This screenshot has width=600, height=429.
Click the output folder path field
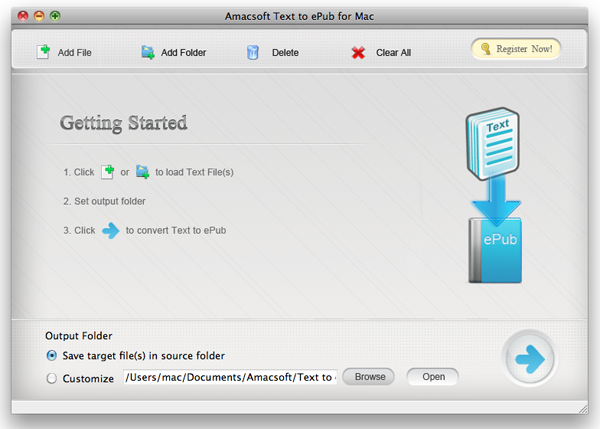tap(230, 377)
